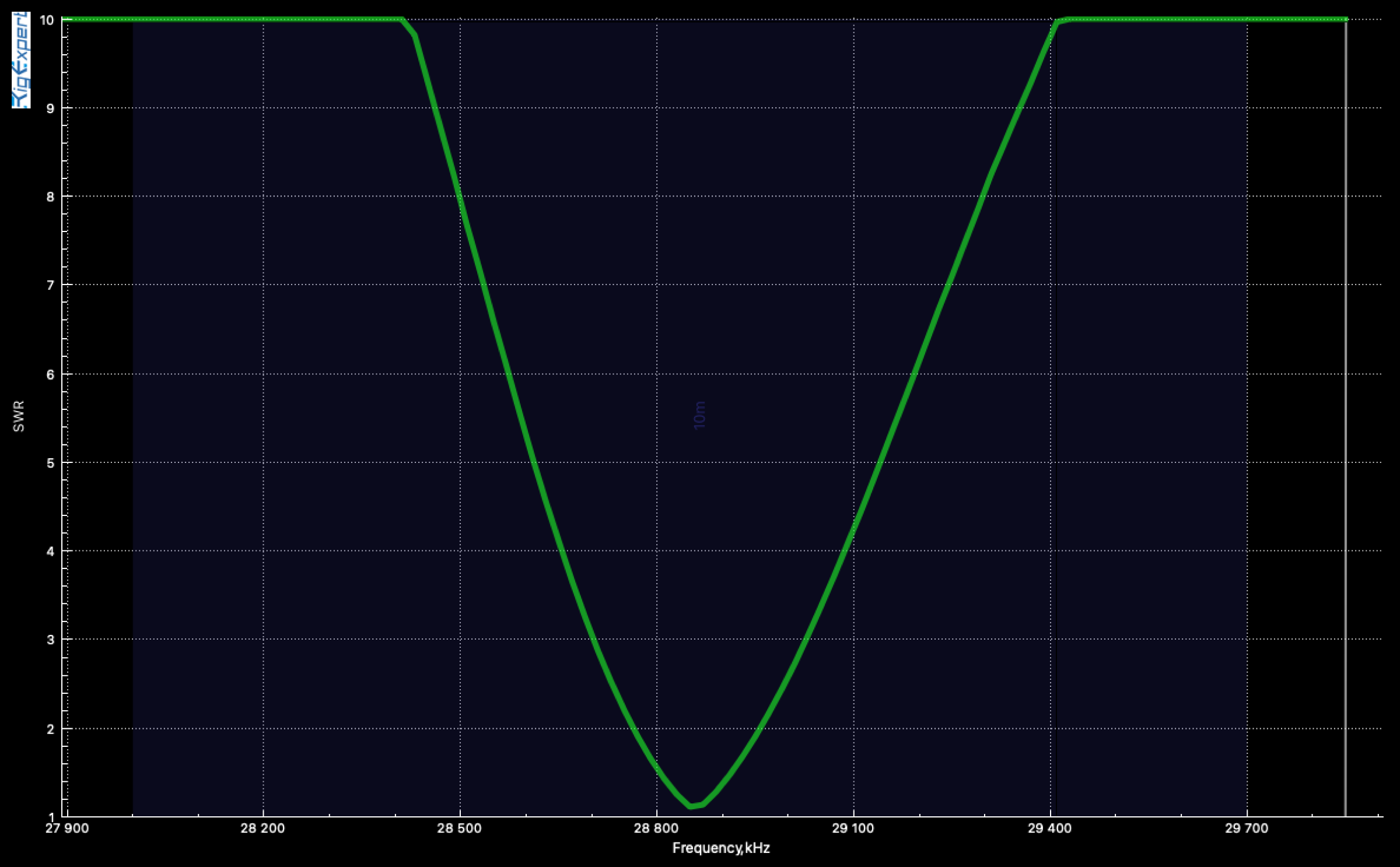Screen dimensions: 1400x867
Task: Click the 28 500 frequency label
Action: (460, 829)
